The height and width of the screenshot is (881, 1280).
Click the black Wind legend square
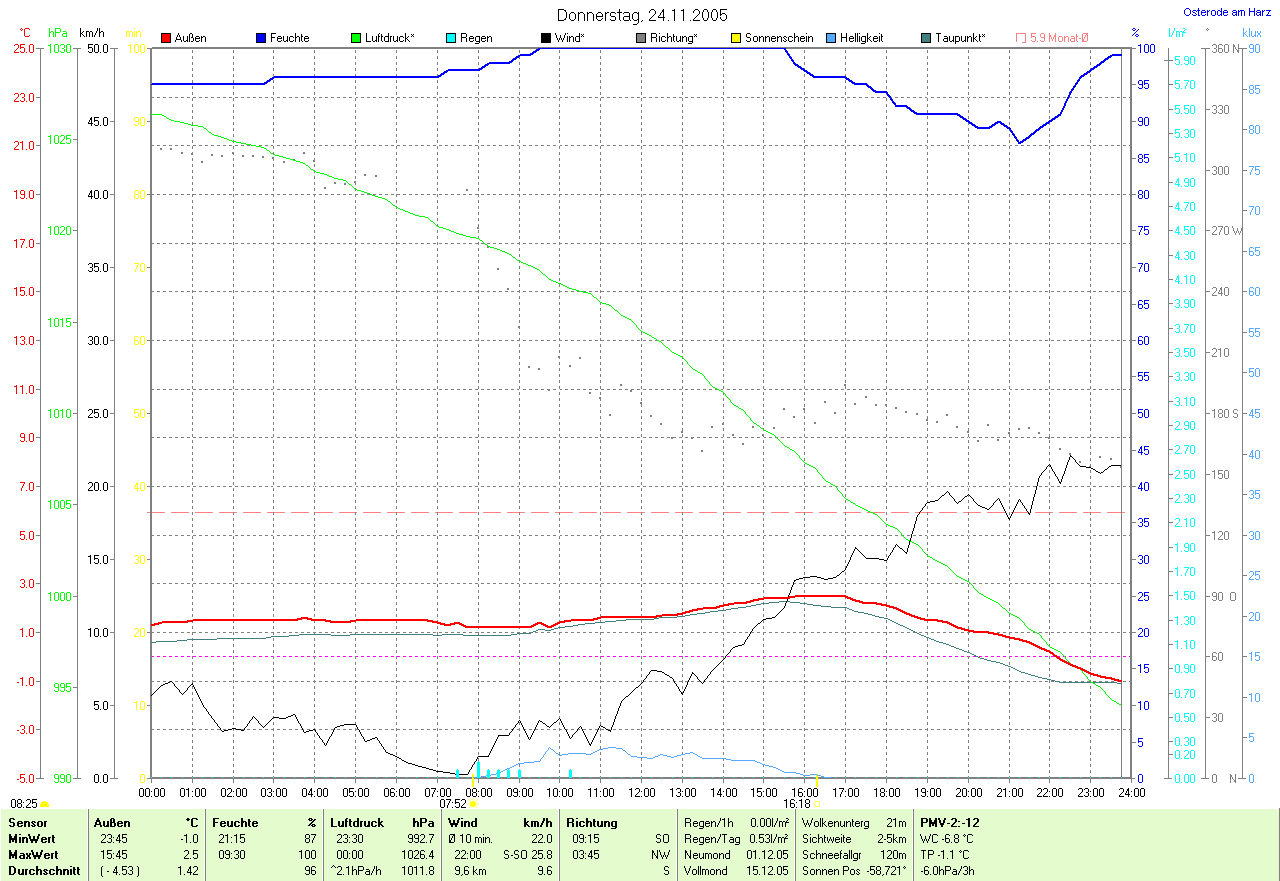point(545,38)
